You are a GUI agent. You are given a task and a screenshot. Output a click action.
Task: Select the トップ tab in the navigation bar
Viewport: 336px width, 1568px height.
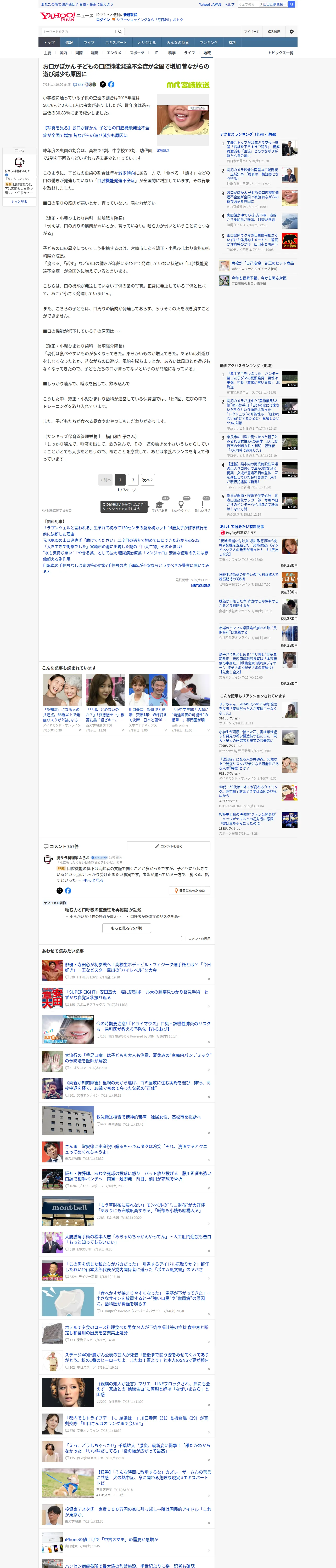[49, 43]
